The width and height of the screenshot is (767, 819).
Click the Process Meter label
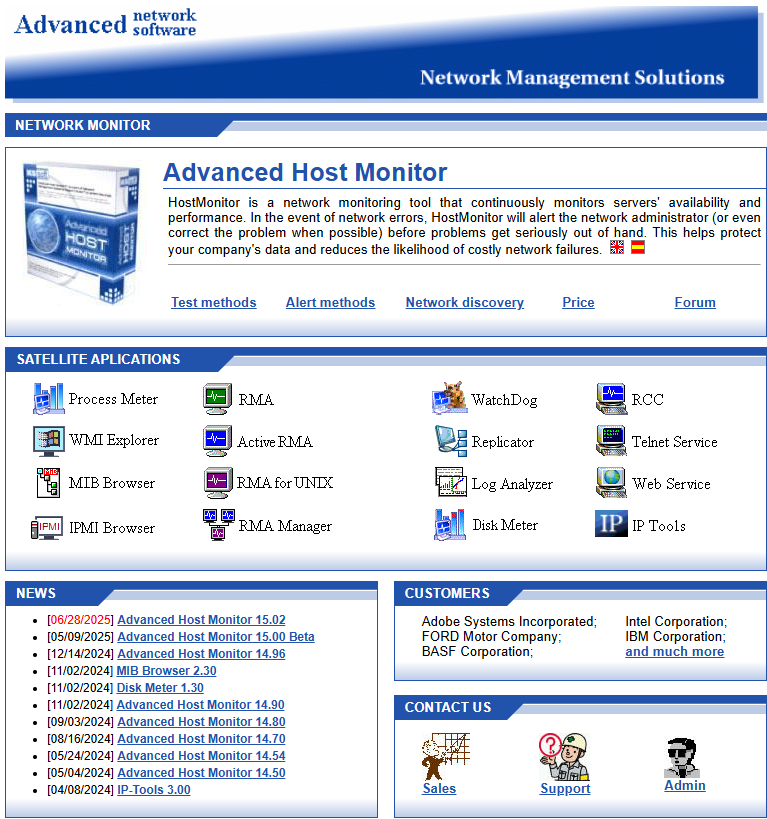click(113, 399)
